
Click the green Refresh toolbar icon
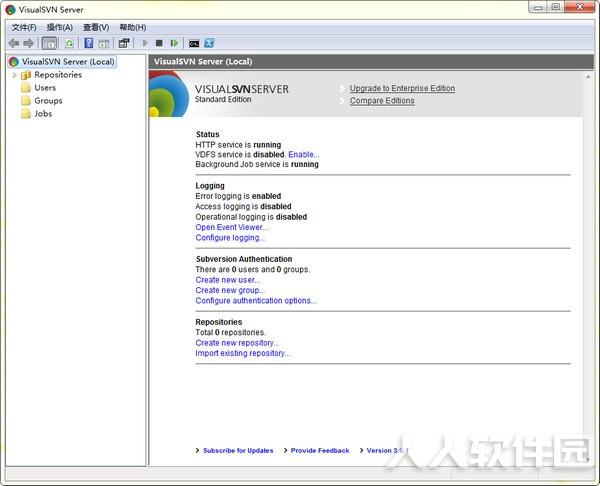pos(69,43)
